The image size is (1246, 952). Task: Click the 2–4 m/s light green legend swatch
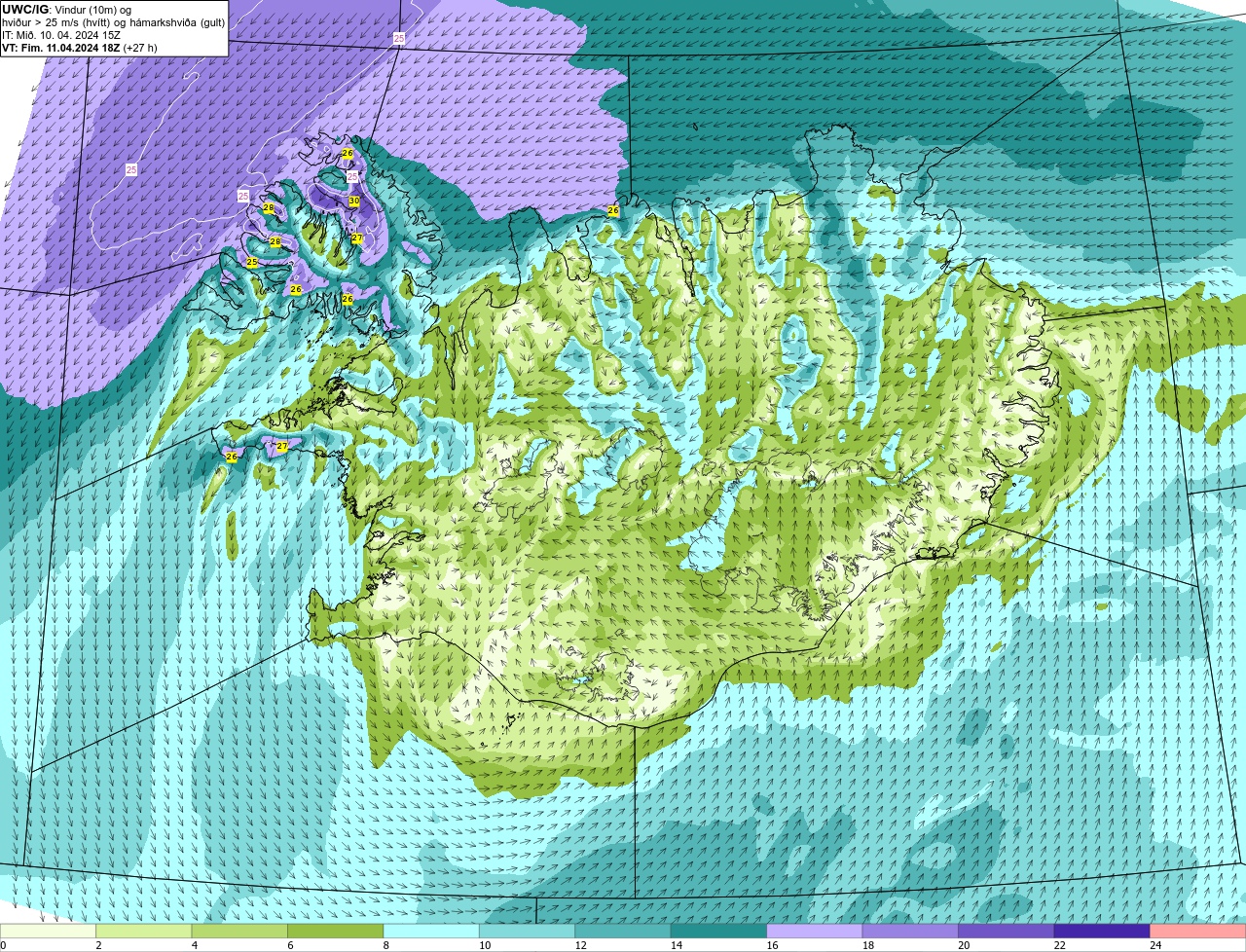click(145, 931)
